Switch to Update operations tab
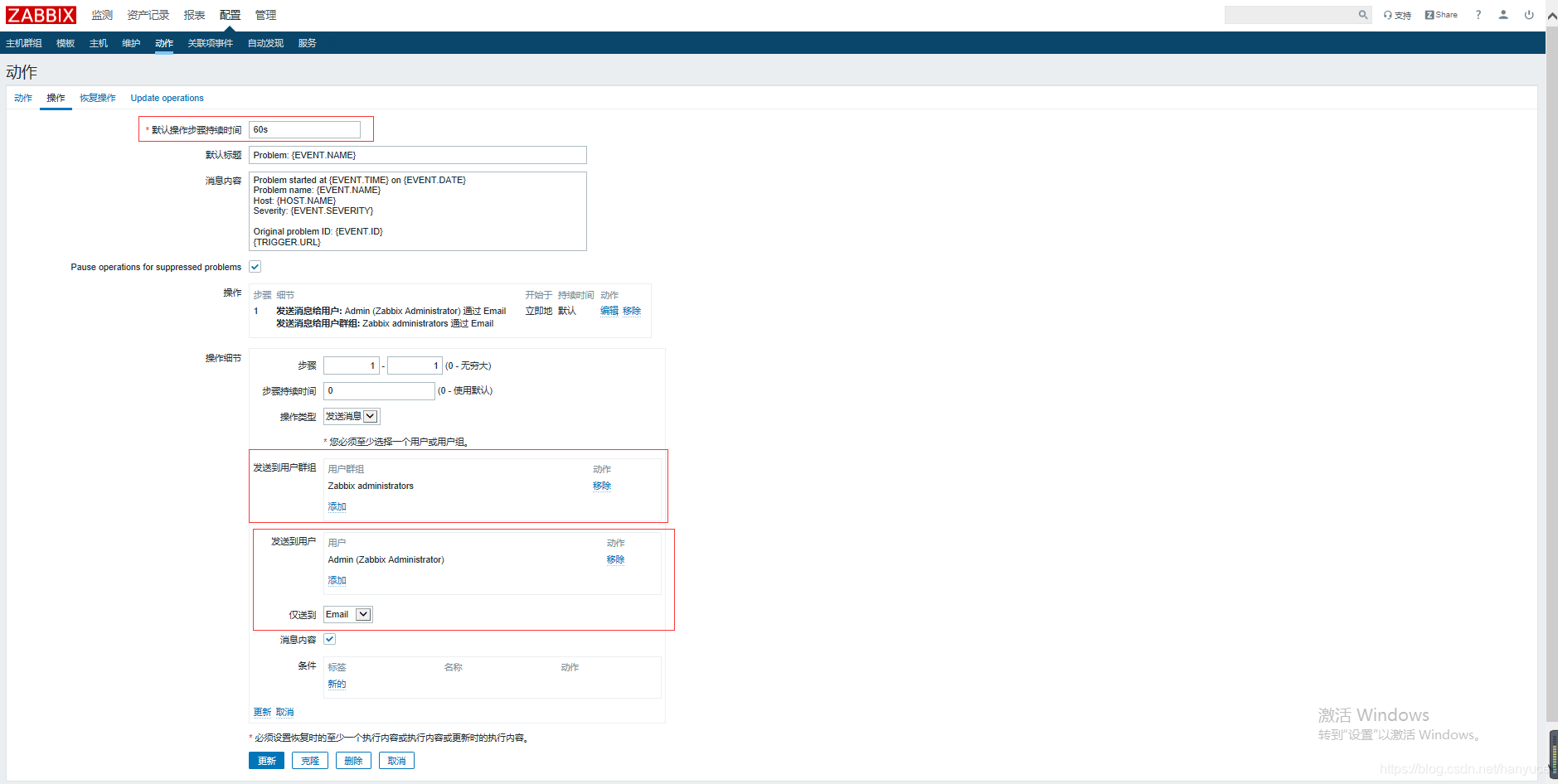This screenshot has width=1558, height=784. click(167, 98)
